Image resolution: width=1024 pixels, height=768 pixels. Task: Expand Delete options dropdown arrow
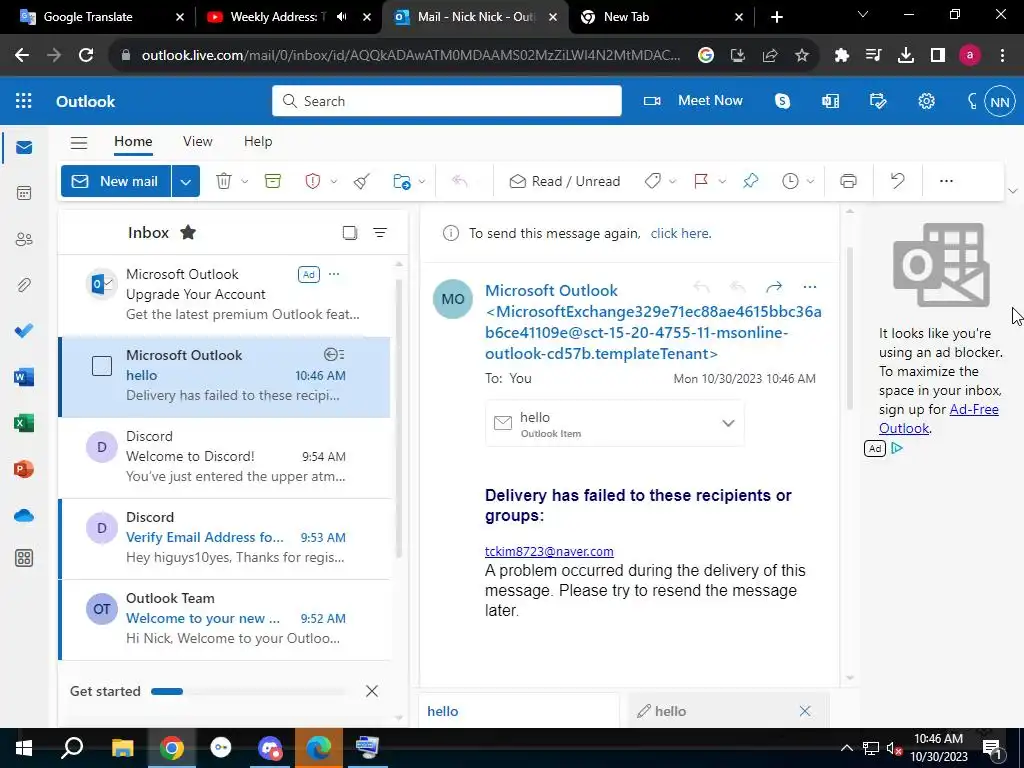tap(245, 181)
